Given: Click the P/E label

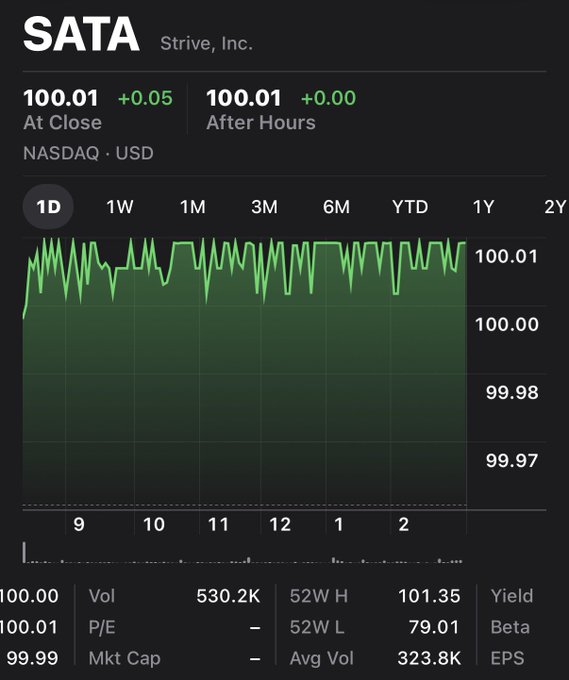Looking at the screenshot, I should coord(102,628).
